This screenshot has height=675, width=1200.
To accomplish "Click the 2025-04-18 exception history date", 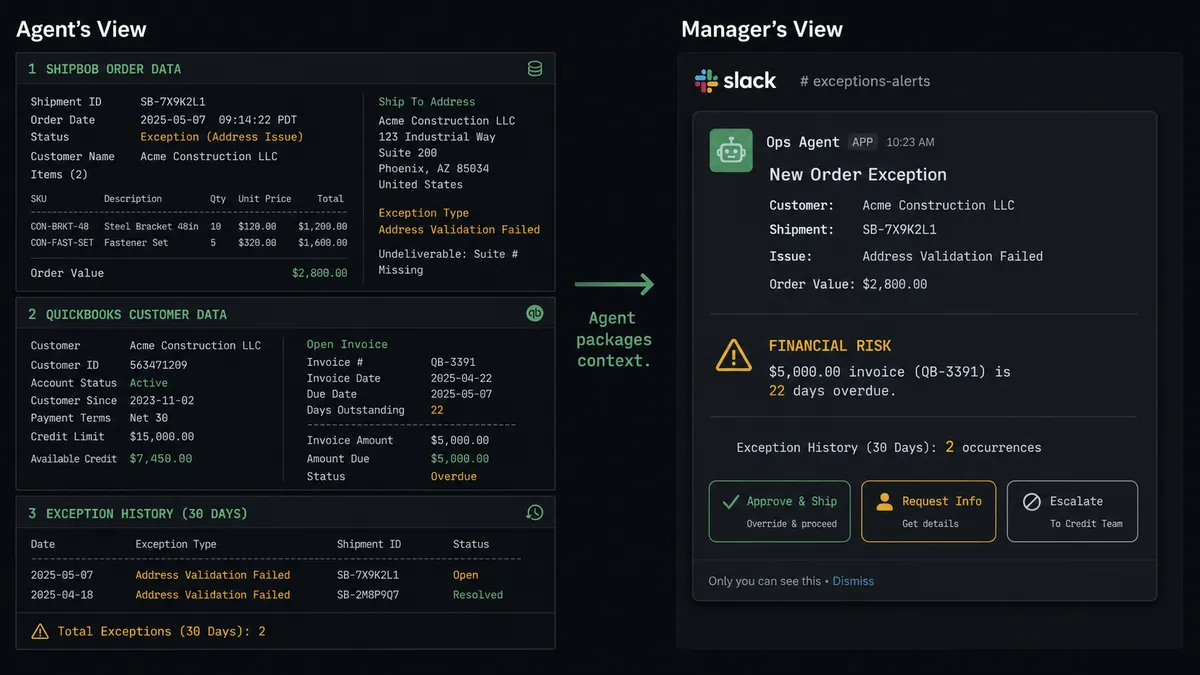I will tap(63, 595).
